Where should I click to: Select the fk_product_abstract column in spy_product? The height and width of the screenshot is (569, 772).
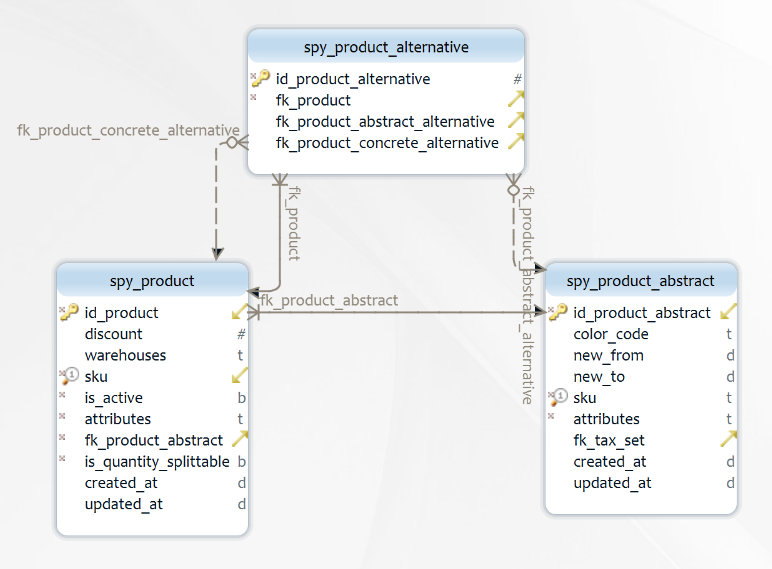pyautogui.click(x=152, y=440)
